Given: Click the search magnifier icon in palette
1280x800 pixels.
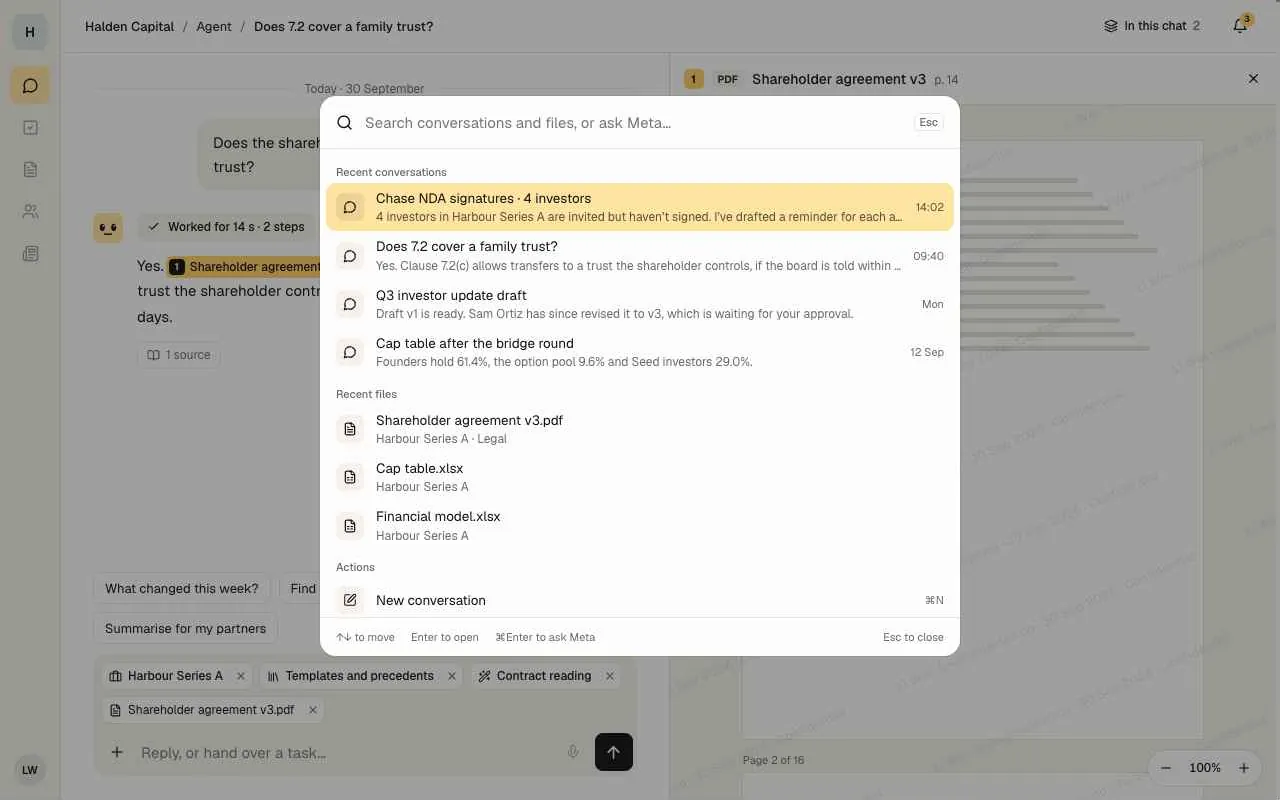Looking at the screenshot, I should [344, 123].
